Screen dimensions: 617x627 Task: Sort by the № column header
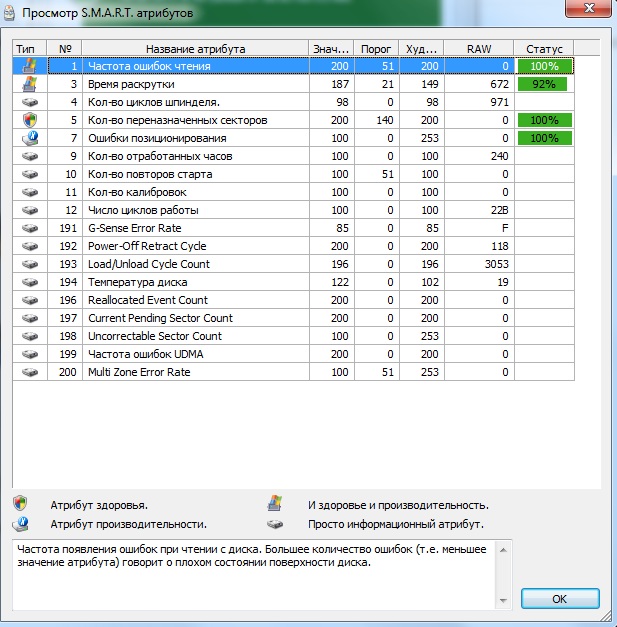point(64,49)
